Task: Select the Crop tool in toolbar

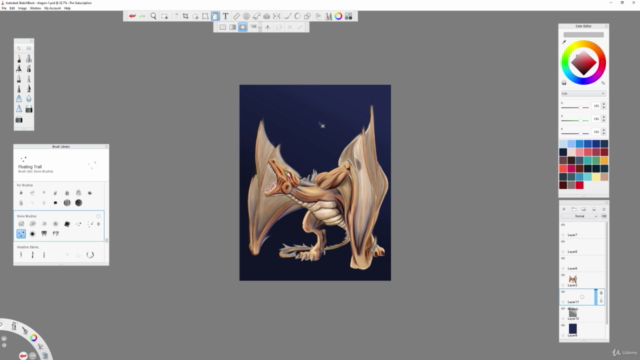Action: 185,16
